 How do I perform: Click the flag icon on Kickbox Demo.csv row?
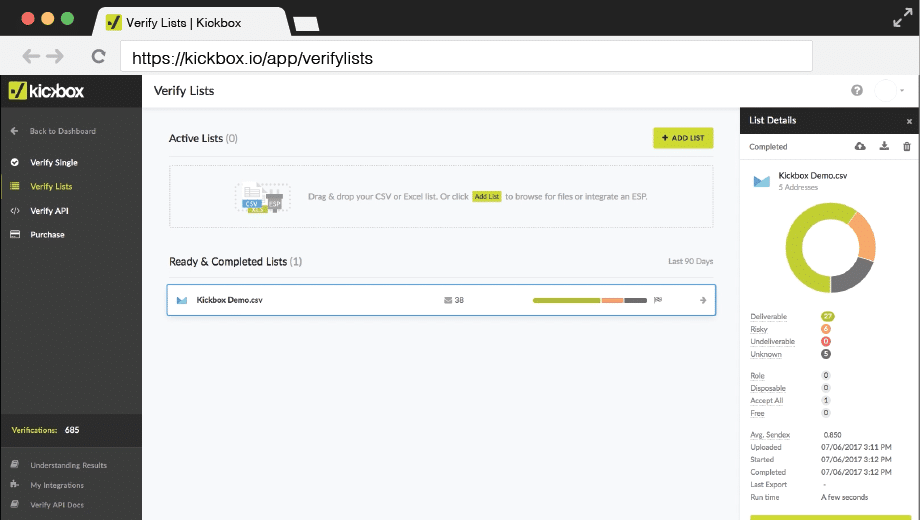click(658, 300)
